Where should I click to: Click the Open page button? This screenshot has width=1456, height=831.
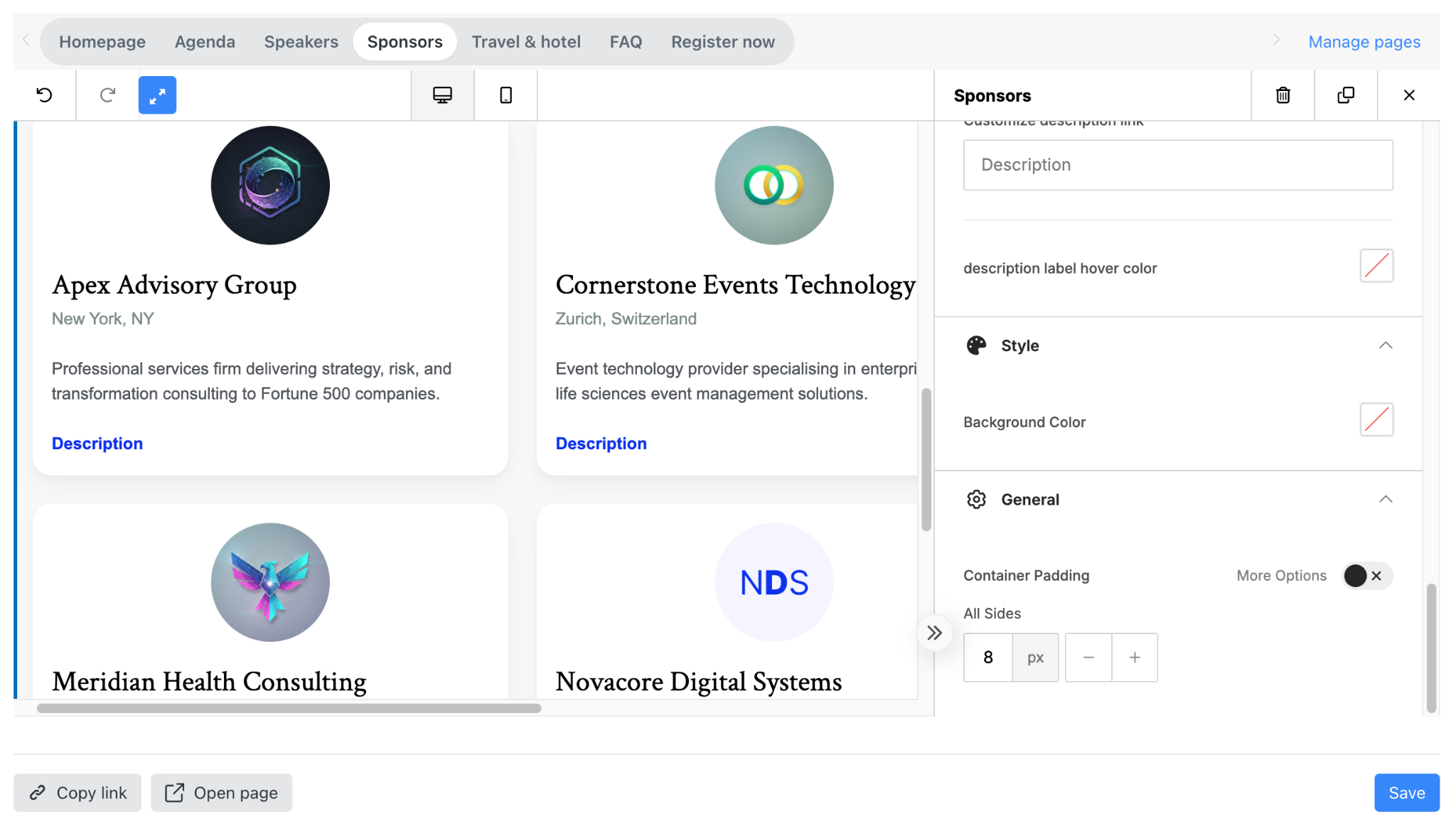tap(221, 793)
